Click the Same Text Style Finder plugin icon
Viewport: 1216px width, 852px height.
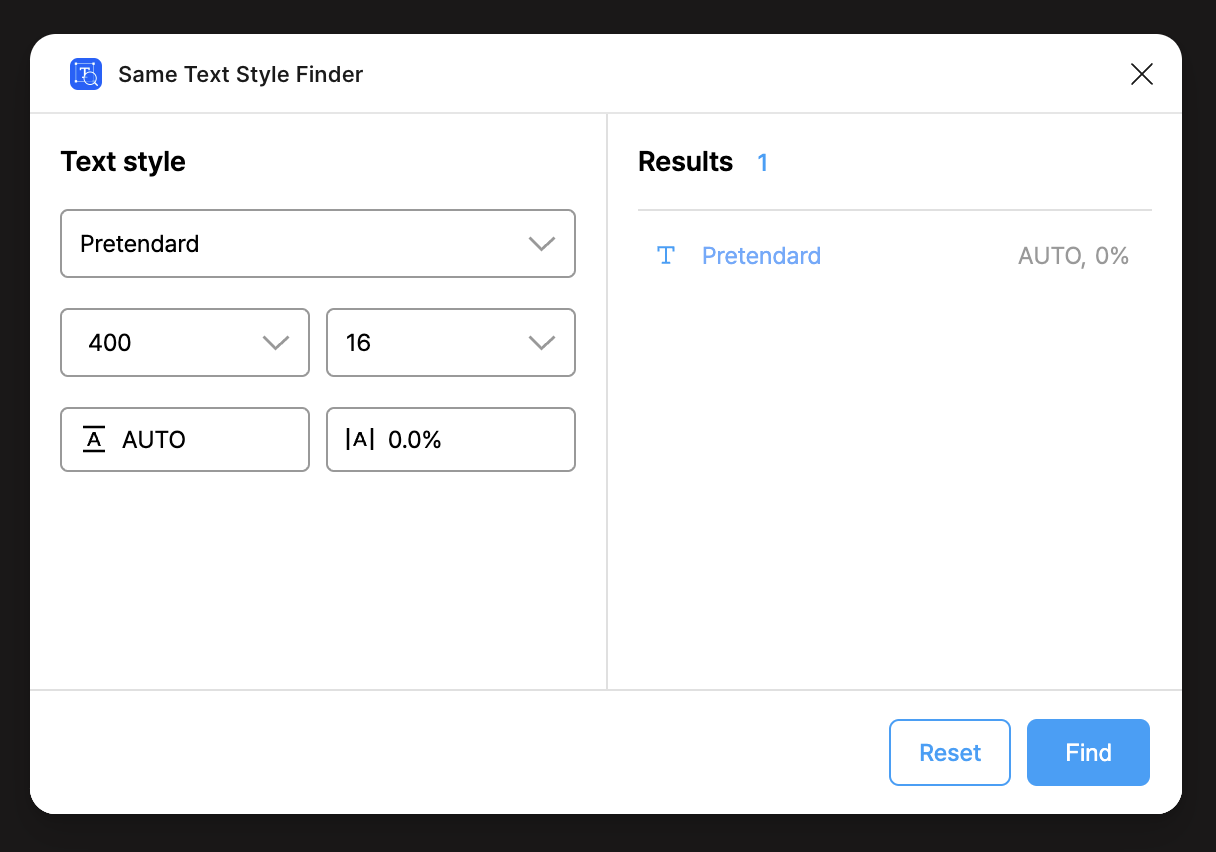pos(86,74)
